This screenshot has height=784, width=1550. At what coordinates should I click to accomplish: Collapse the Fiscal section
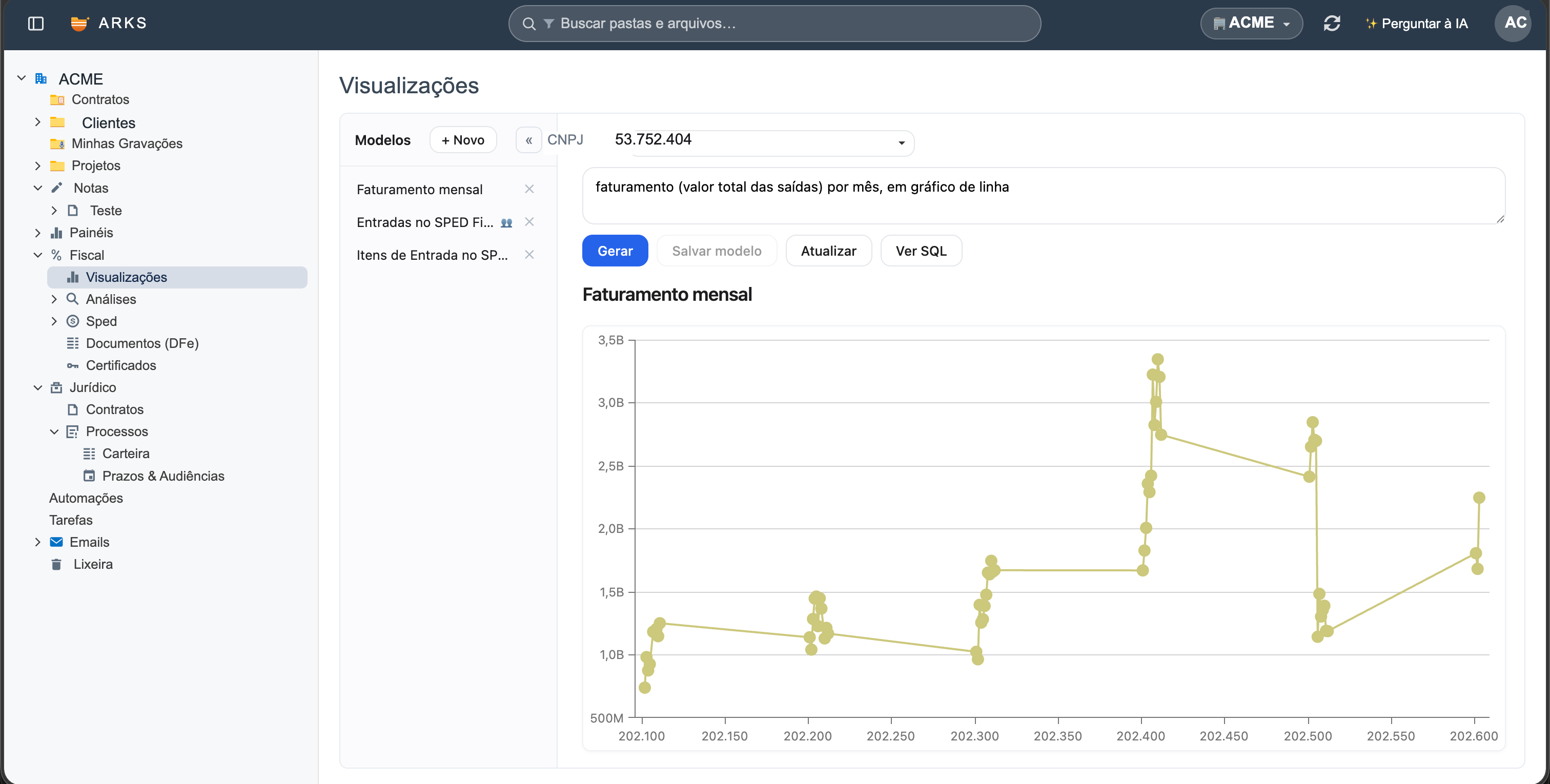(x=37, y=255)
